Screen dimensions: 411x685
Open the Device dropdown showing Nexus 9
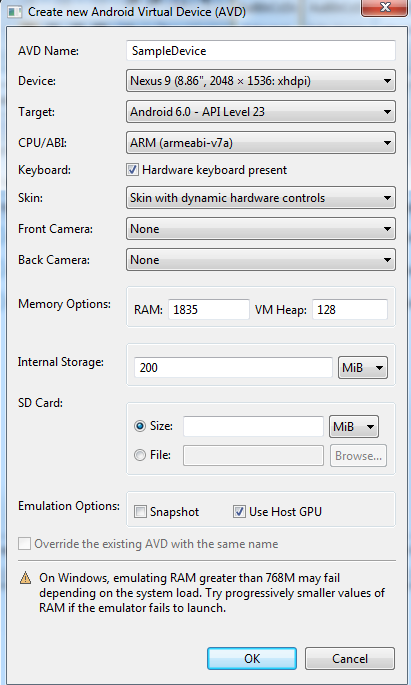(261, 81)
